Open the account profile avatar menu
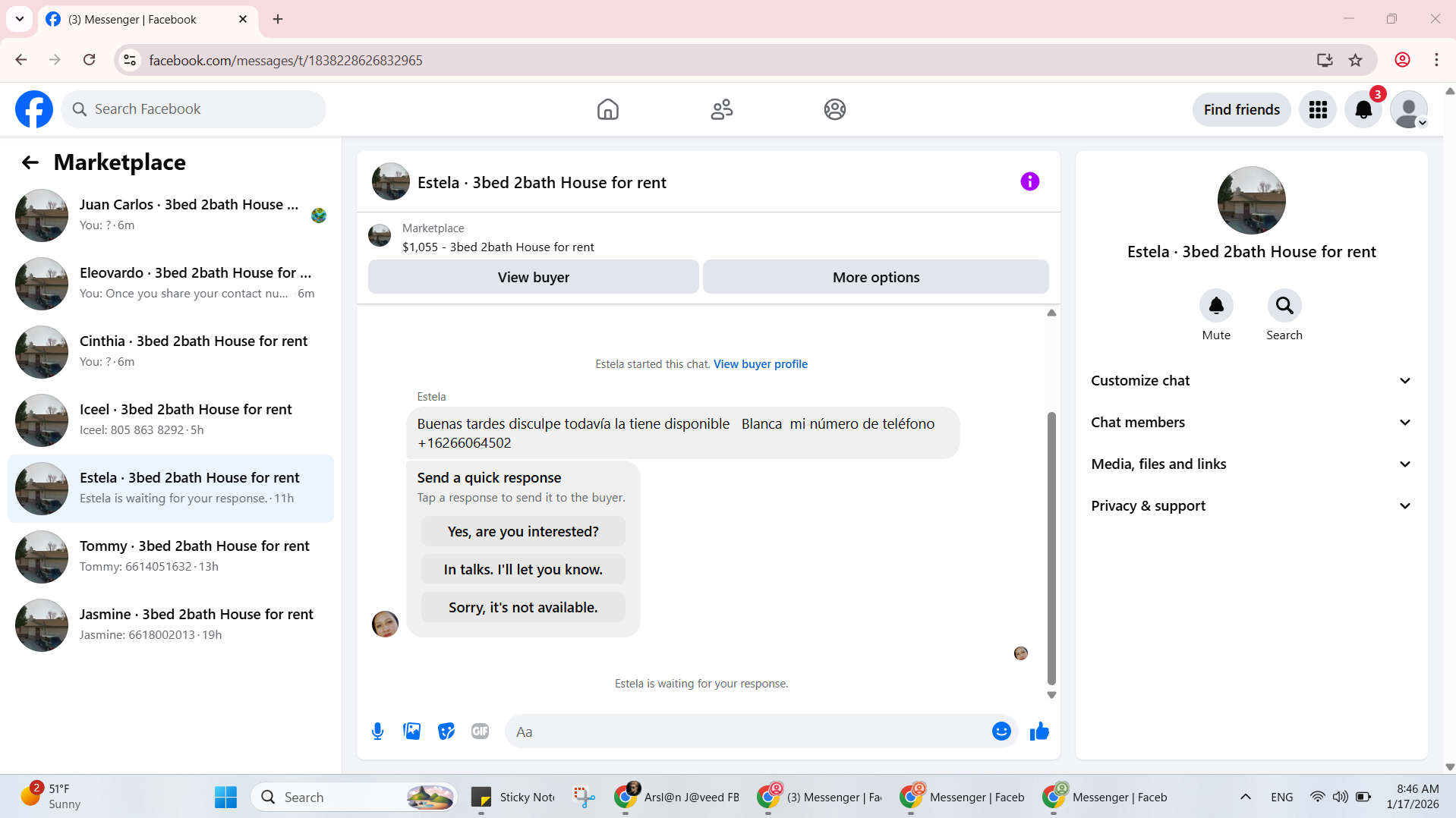 coord(1409,109)
